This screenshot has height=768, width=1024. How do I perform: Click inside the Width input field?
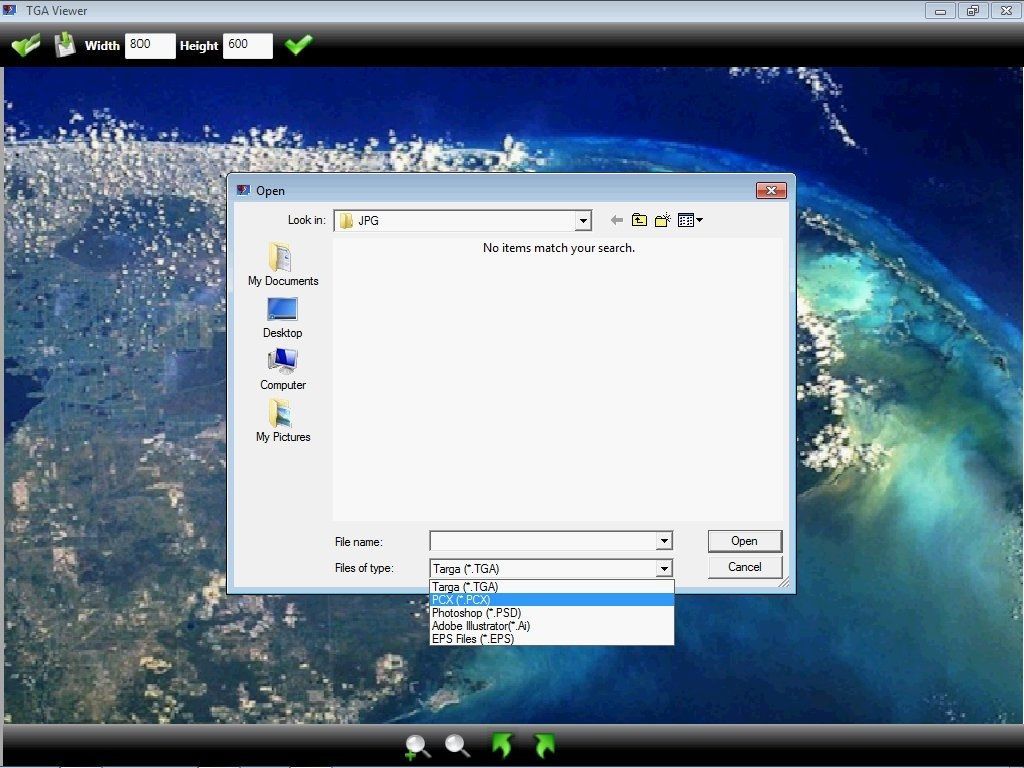click(x=149, y=45)
